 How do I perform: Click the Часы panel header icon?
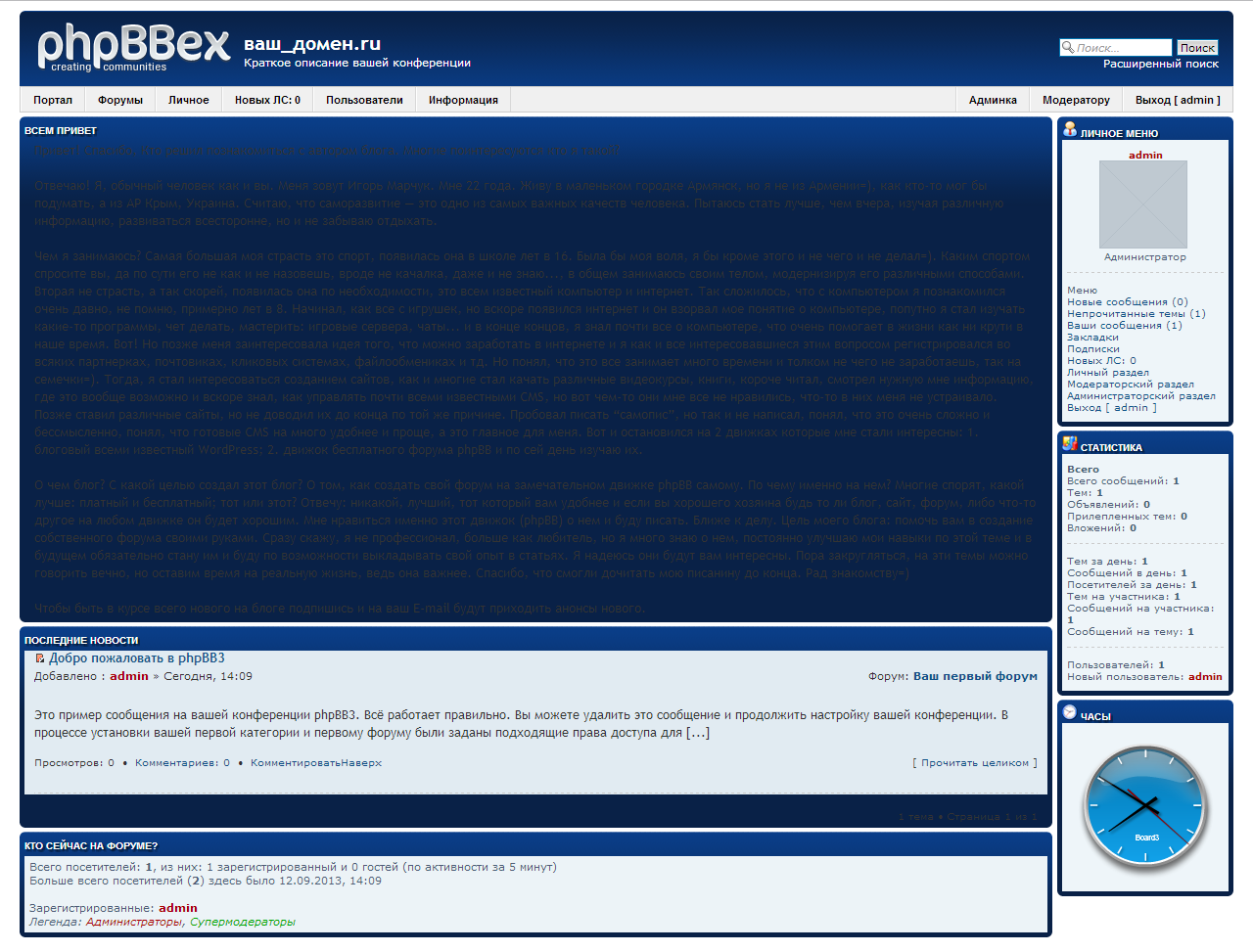1070,712
